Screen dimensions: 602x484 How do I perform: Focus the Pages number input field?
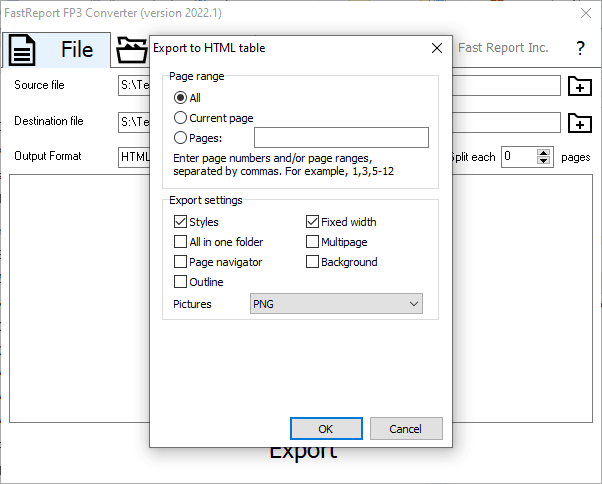coord(341,137)
